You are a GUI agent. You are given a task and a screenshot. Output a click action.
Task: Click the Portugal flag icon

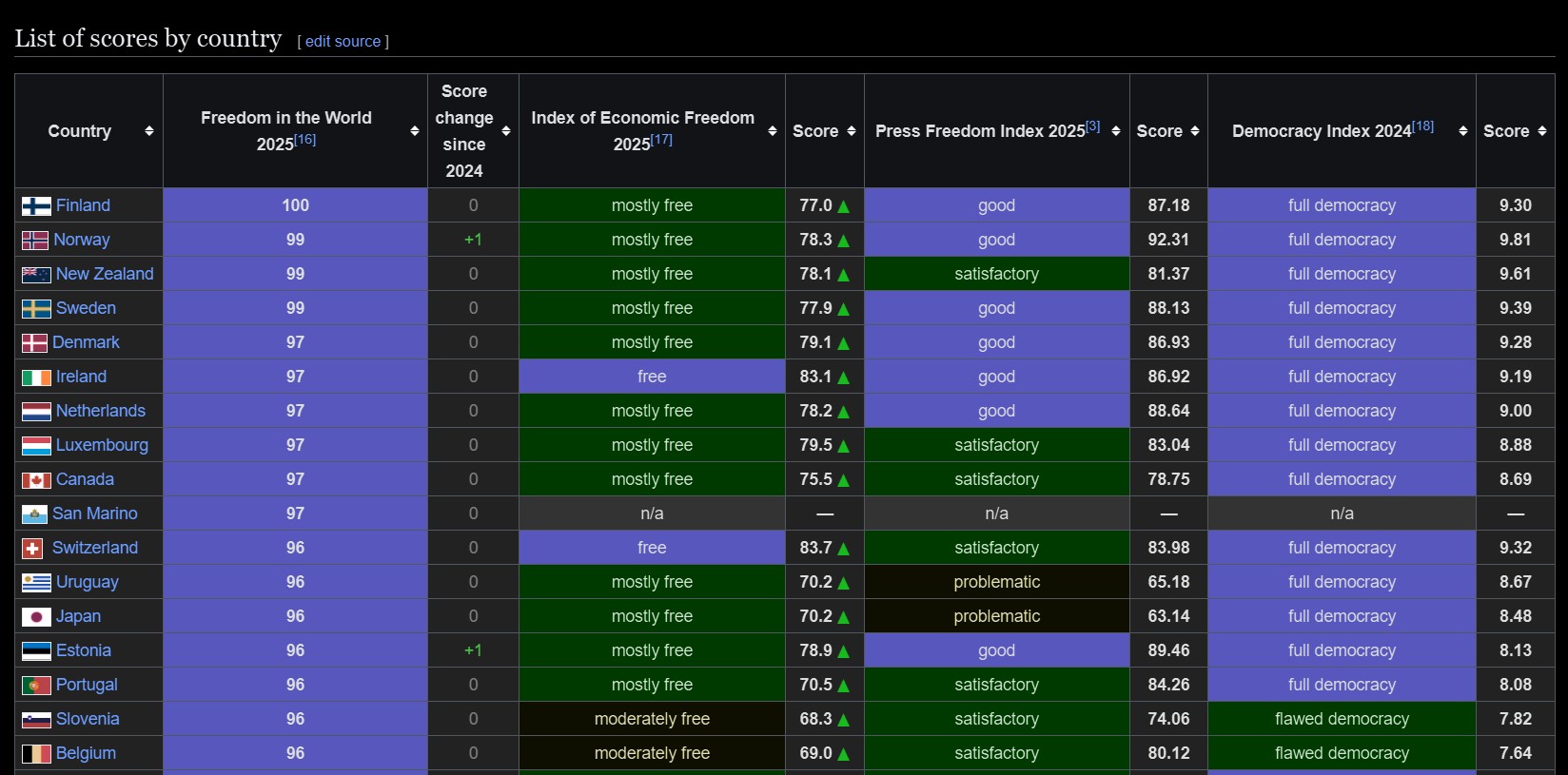36,686
